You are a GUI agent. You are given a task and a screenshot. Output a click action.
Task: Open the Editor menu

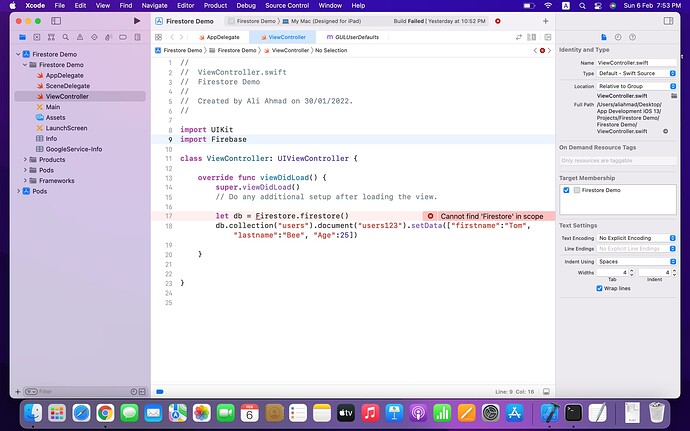pyautogui.click(x=185, y=6)
